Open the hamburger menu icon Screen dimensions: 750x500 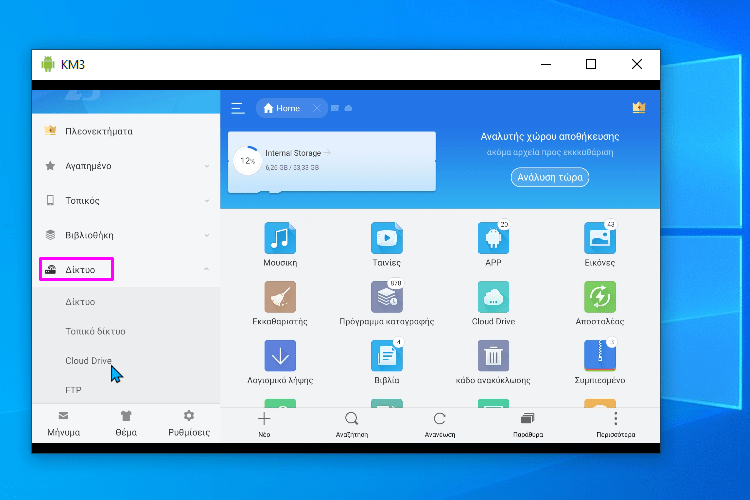pyautogui.click(x=238, y=108)
